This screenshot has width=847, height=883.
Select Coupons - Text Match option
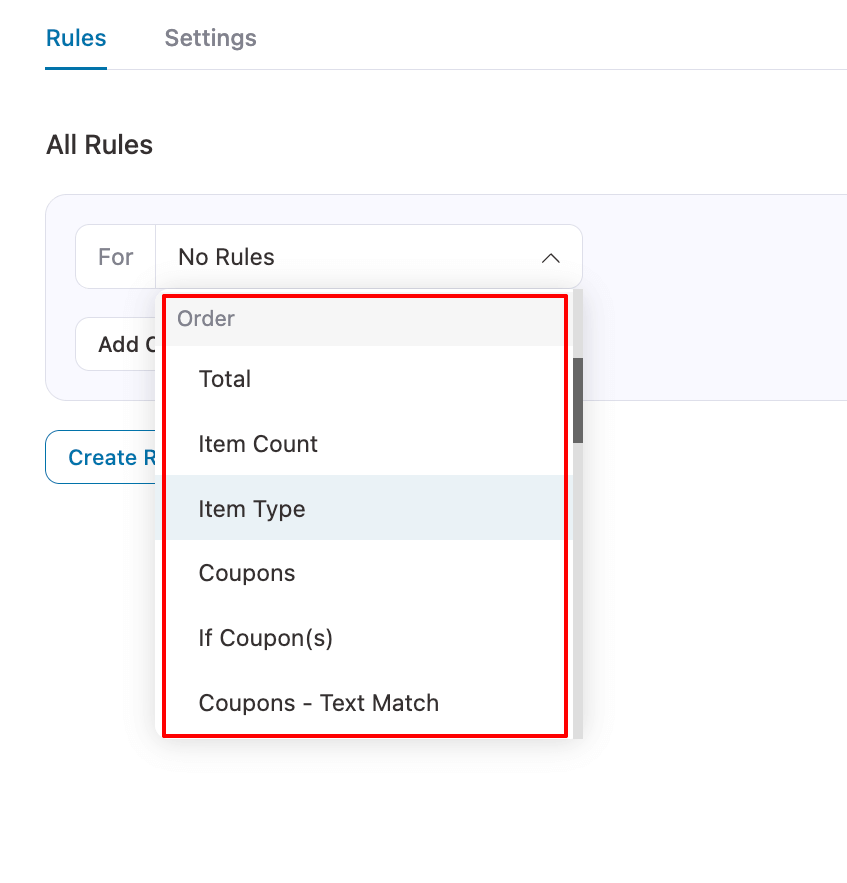318,703
